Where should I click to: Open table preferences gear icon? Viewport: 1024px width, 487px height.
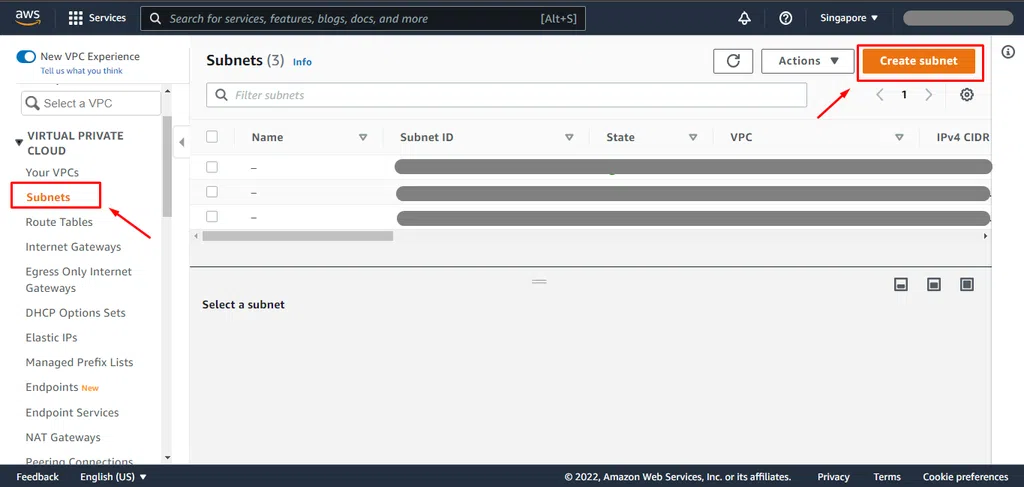tap(967, 95)
